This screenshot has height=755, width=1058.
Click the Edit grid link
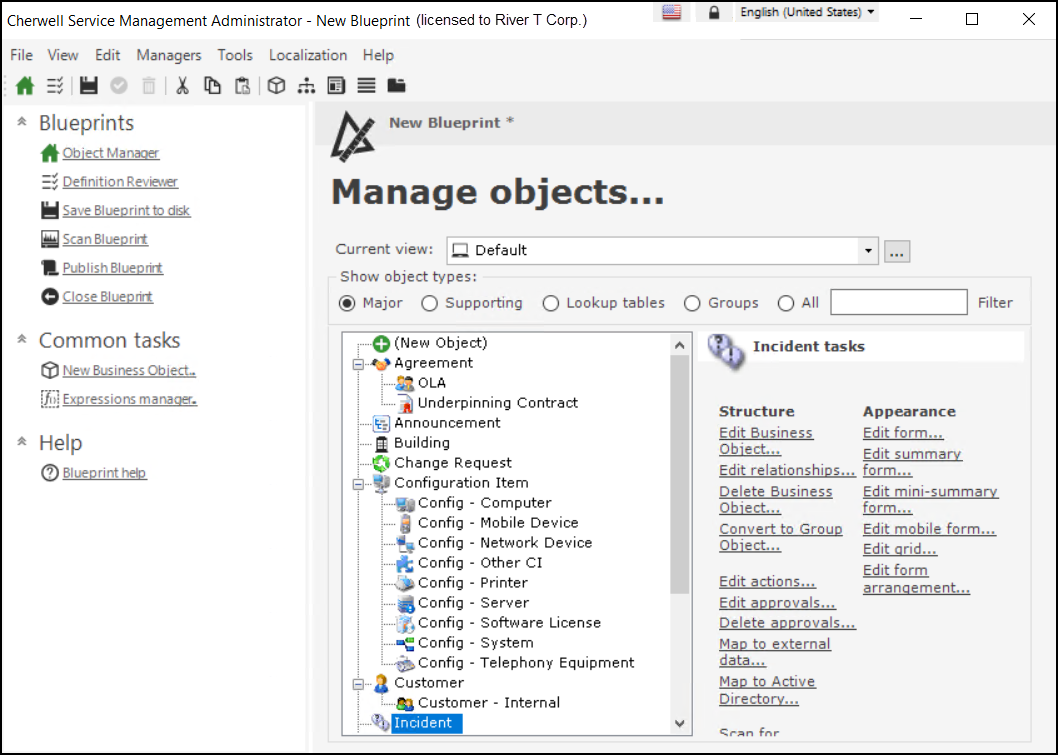[x=899, y=549]
